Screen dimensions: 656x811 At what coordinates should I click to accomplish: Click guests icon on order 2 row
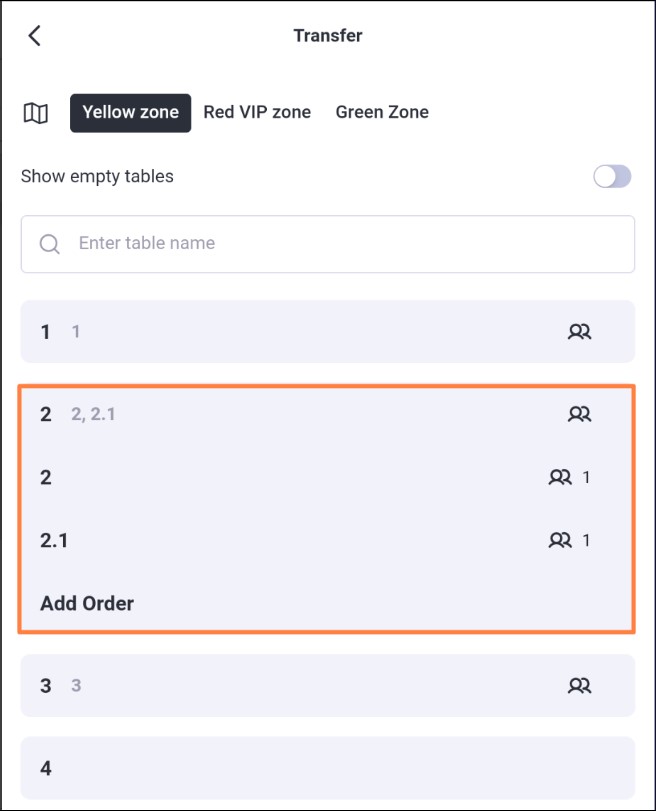(560, 477)
